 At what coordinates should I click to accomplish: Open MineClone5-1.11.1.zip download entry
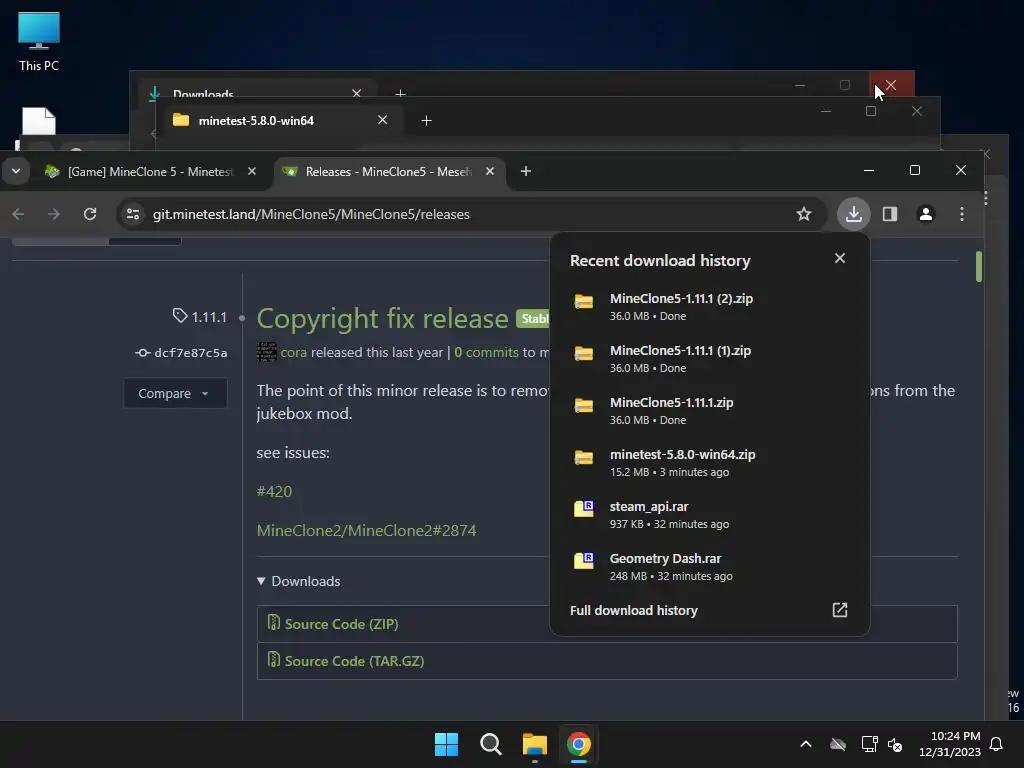pyautogui.click(x=709, y=411)
